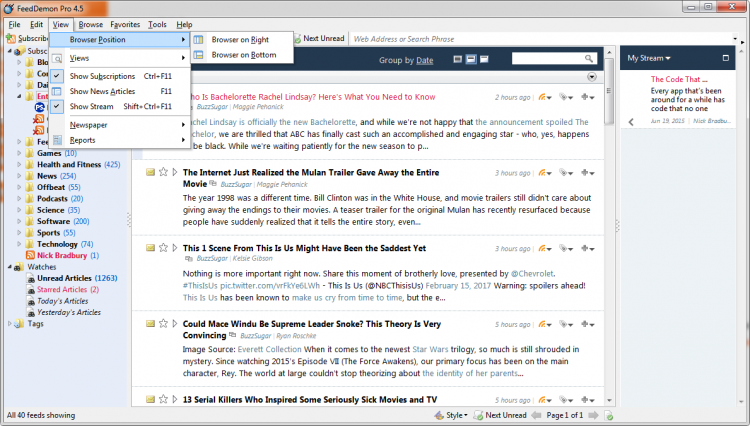The image size is (750, 426).
Task: Select the third article layout icon
Action: coord(484,59)
